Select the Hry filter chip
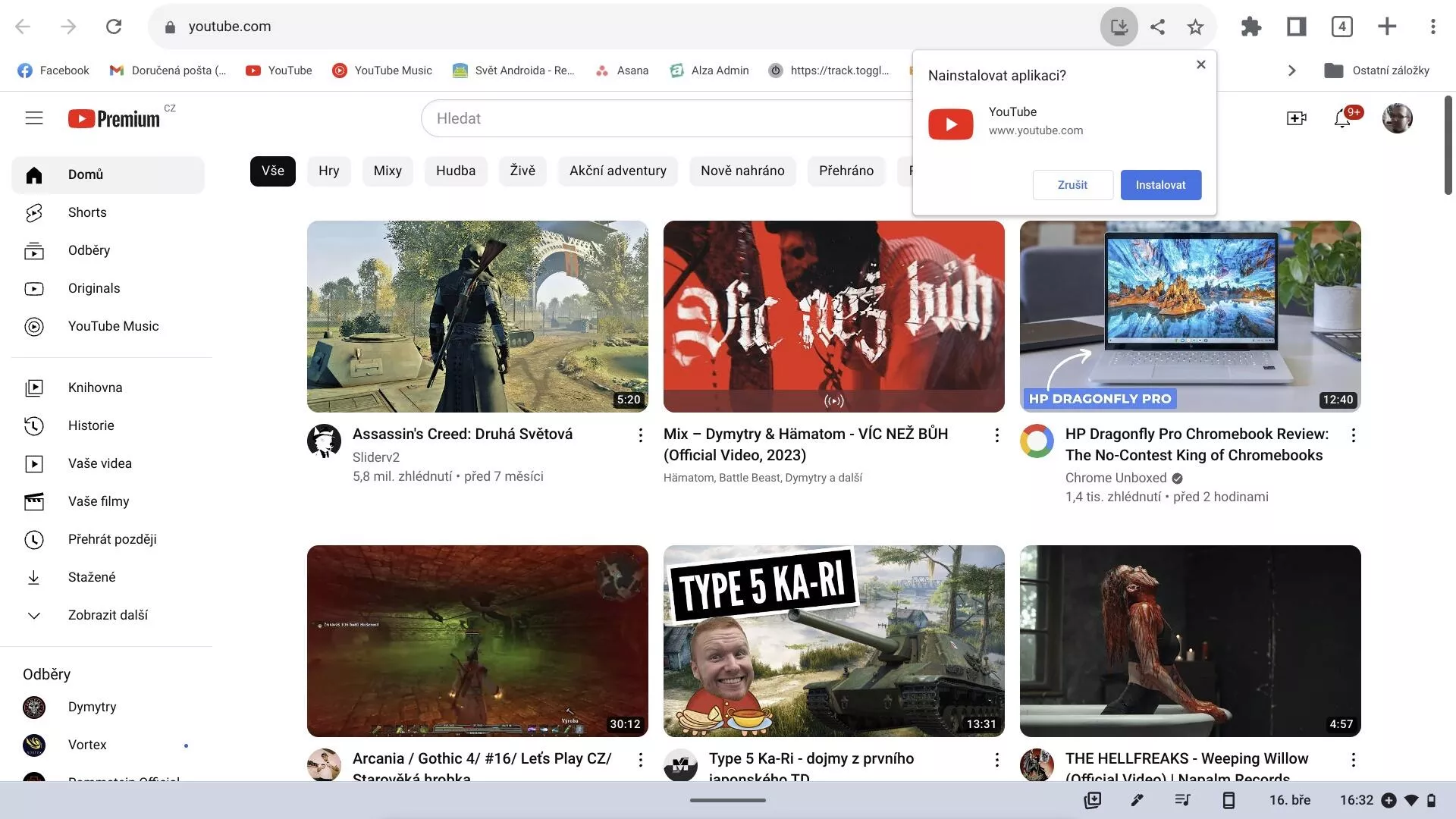Screen dimensions: 1456x819 [x=329, y=171]
